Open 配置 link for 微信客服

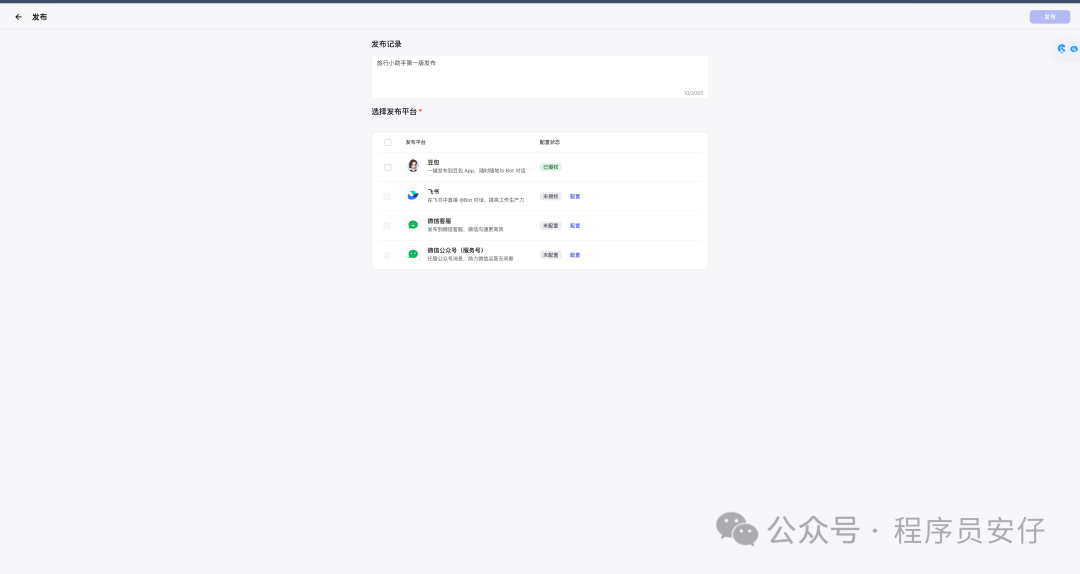coord(575,226)
